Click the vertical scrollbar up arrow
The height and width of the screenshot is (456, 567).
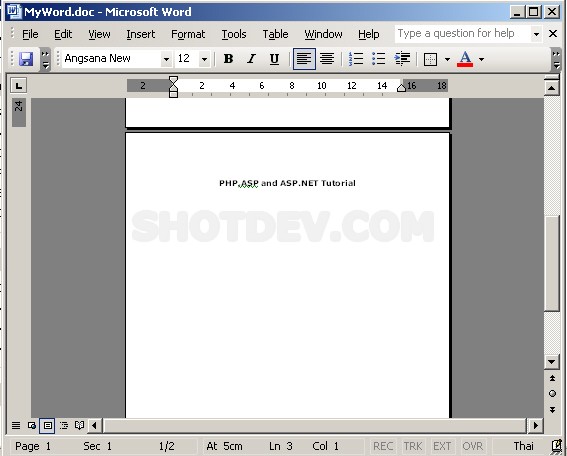(x=551, y=88)
